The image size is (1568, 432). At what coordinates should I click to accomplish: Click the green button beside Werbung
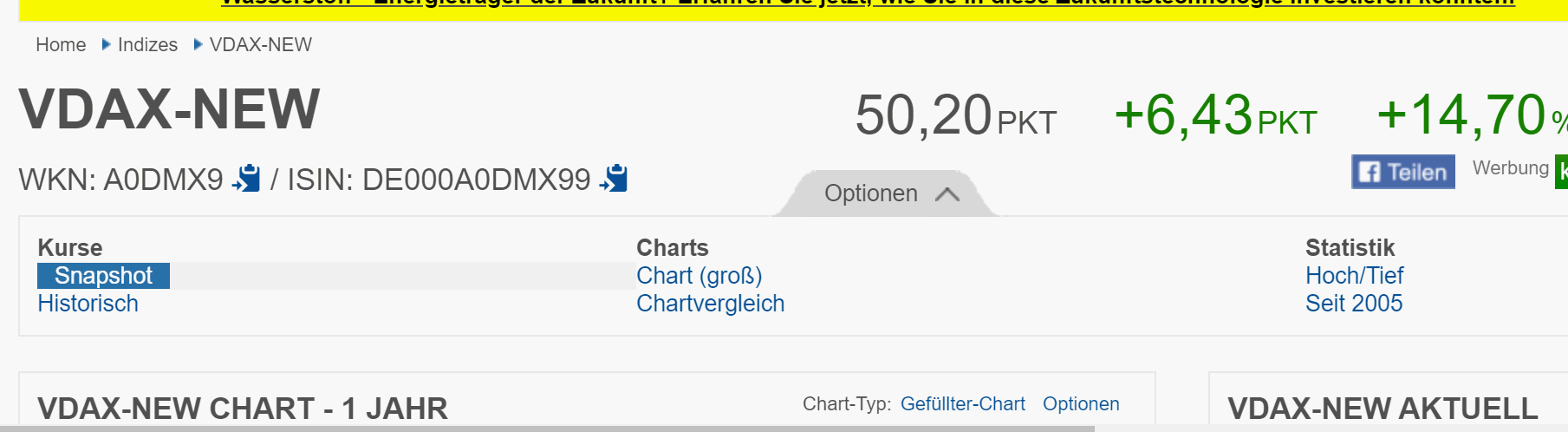point(1562,171)
